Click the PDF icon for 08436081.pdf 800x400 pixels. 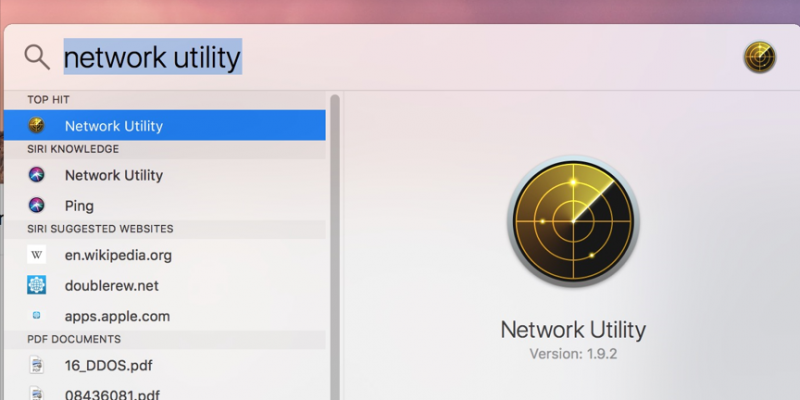pos(36,393)
